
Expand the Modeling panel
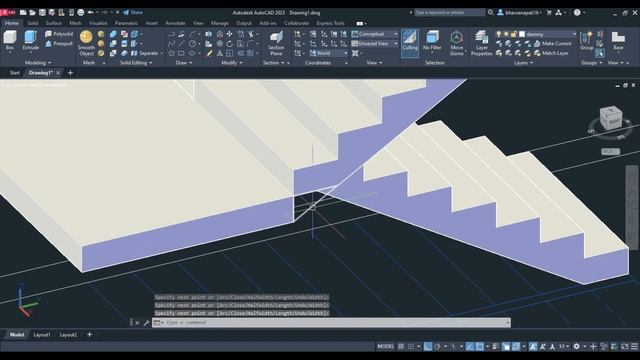(x=38, y=63)
